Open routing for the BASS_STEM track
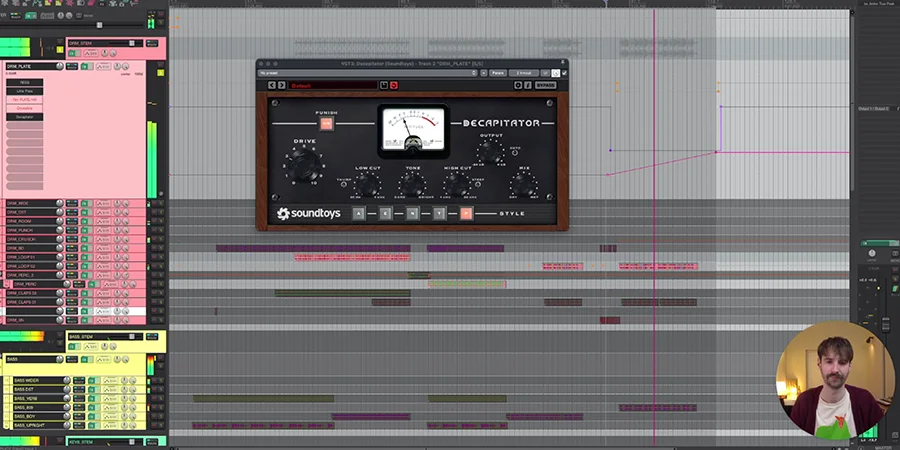Viewport: 900px width, 450px height. click(x=152, y=336)
